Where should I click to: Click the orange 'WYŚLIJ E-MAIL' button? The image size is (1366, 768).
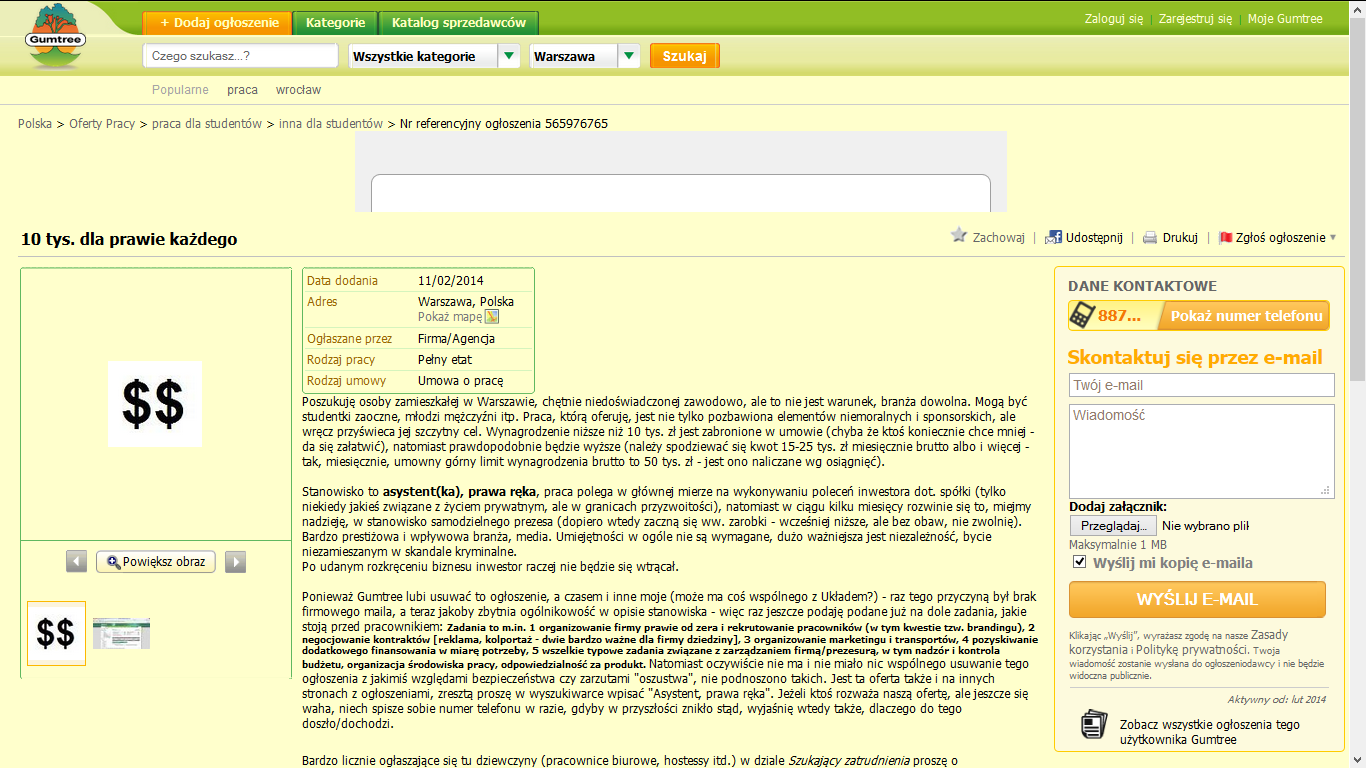(1197, 600)
